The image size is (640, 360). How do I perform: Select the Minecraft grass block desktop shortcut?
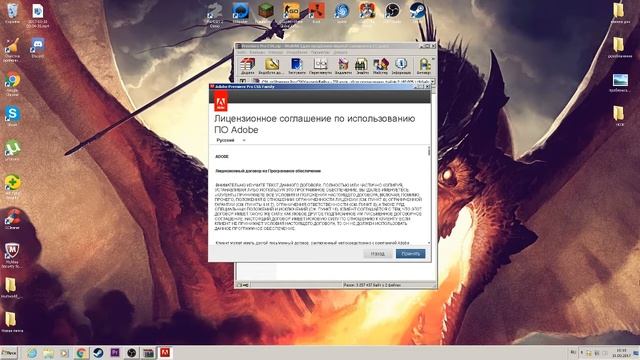point(265,12)
